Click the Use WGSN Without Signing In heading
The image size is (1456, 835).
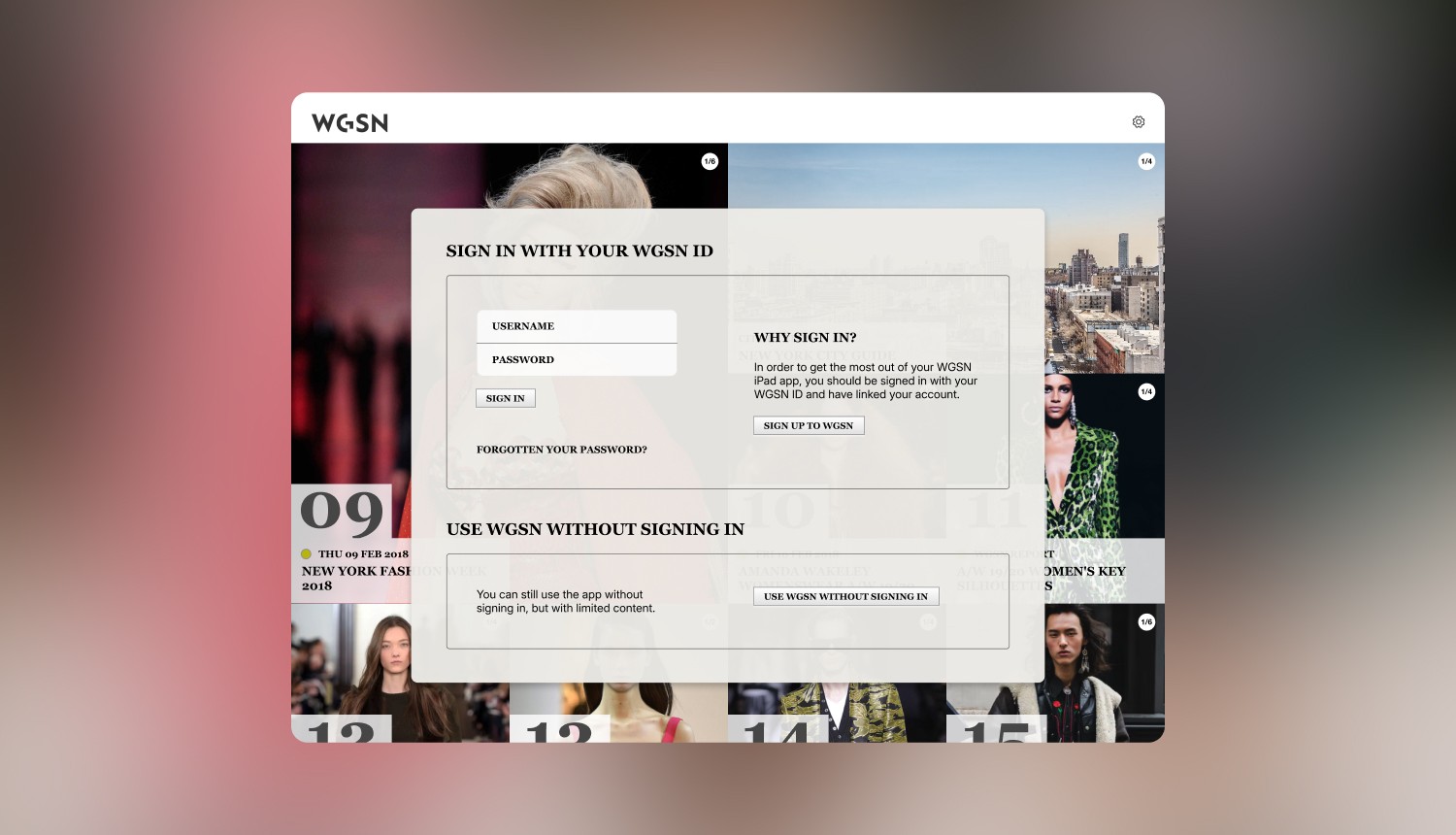[595, 529]
